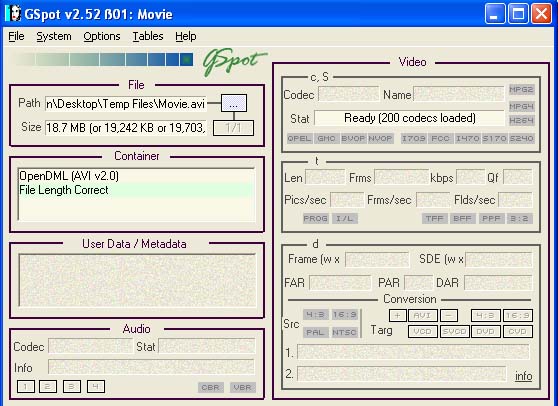Click the BVOP indicator

point(353,138)
